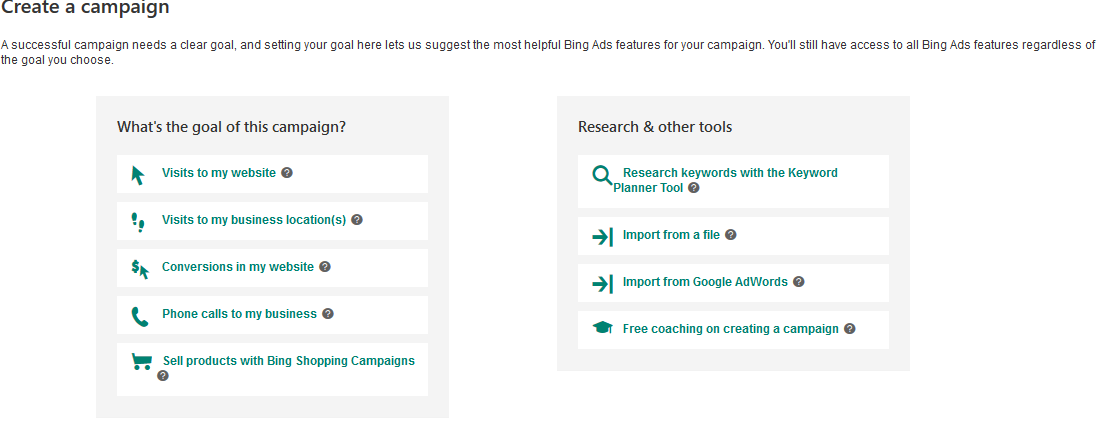Image resolution: width=1103 pixels, height=448 pixels.
Task: Click the graduation cap coaching icon
Action: [x=602, y=328]
